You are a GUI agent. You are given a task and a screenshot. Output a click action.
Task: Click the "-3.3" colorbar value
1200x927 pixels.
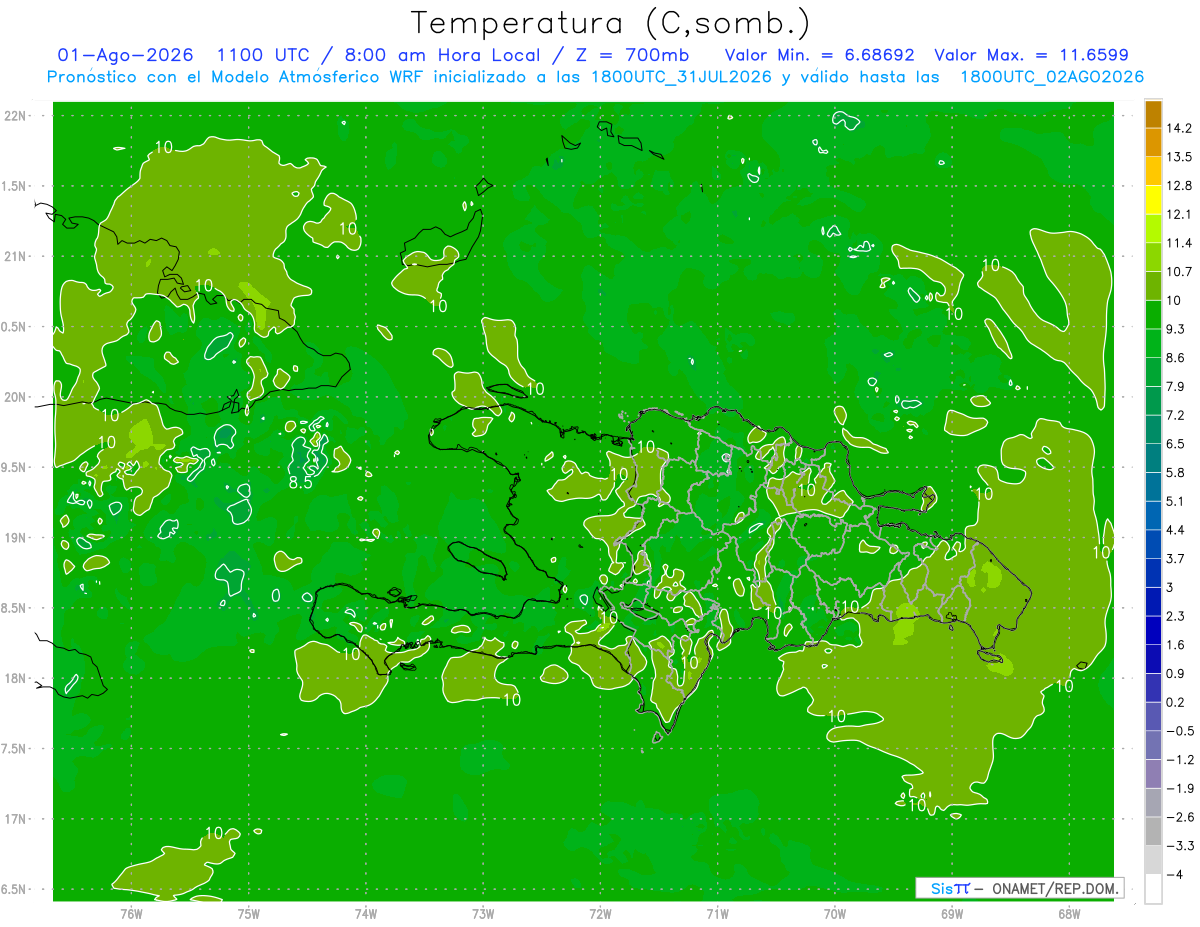[1180, 846]
